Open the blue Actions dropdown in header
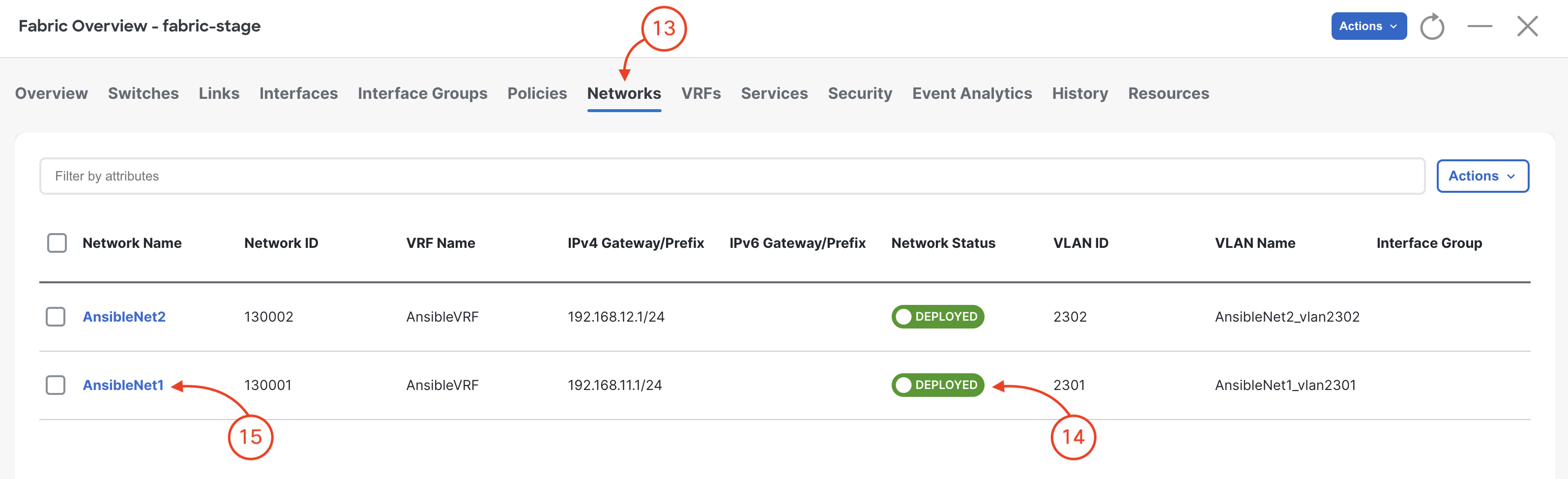Image resolution: width=1568 pixels, height=479 pixels. (1368, 26)
